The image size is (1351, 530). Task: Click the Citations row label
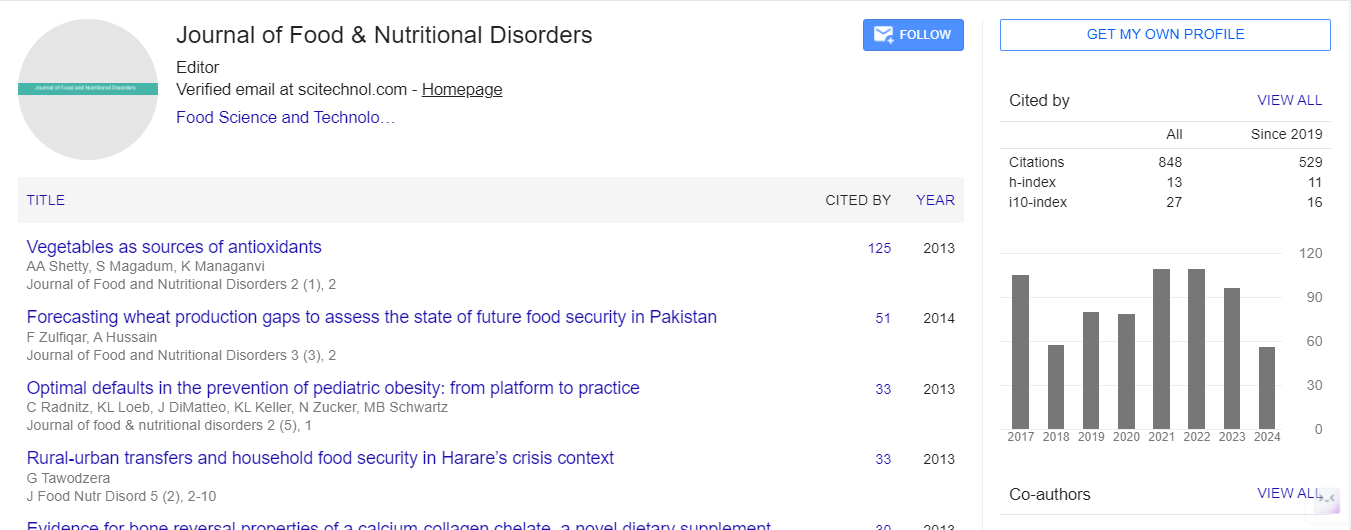pyautogui.click(x=1037, y=162)
